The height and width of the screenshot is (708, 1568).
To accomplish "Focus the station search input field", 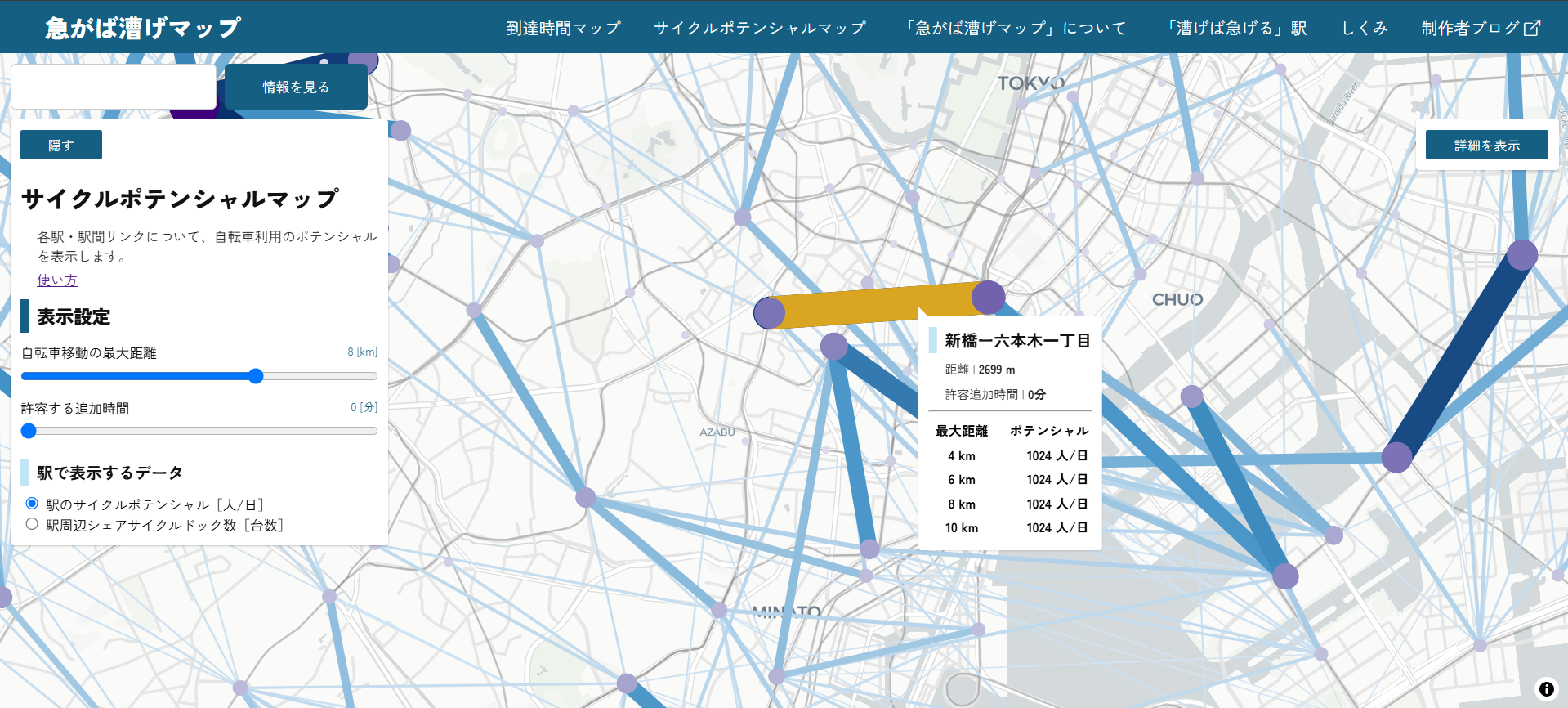I will click(x=114, y=87).
